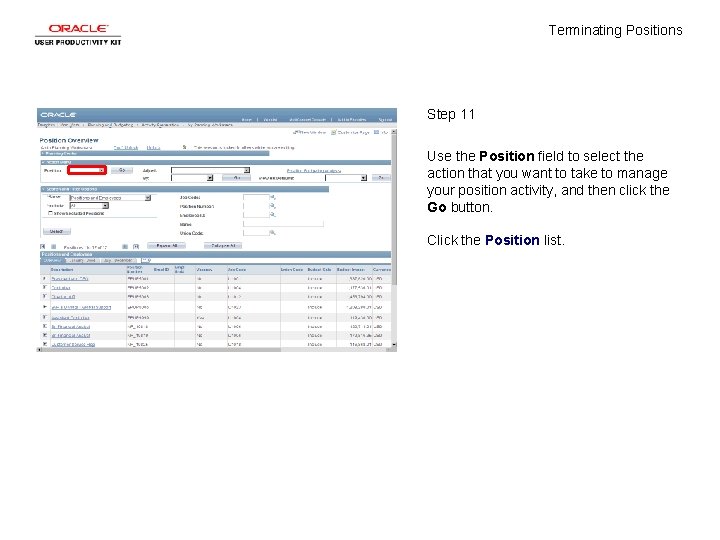This screenshot has width=720, height=540.
Task: Open the Position Activity link right of Adjust
Action: coord(314,170)
